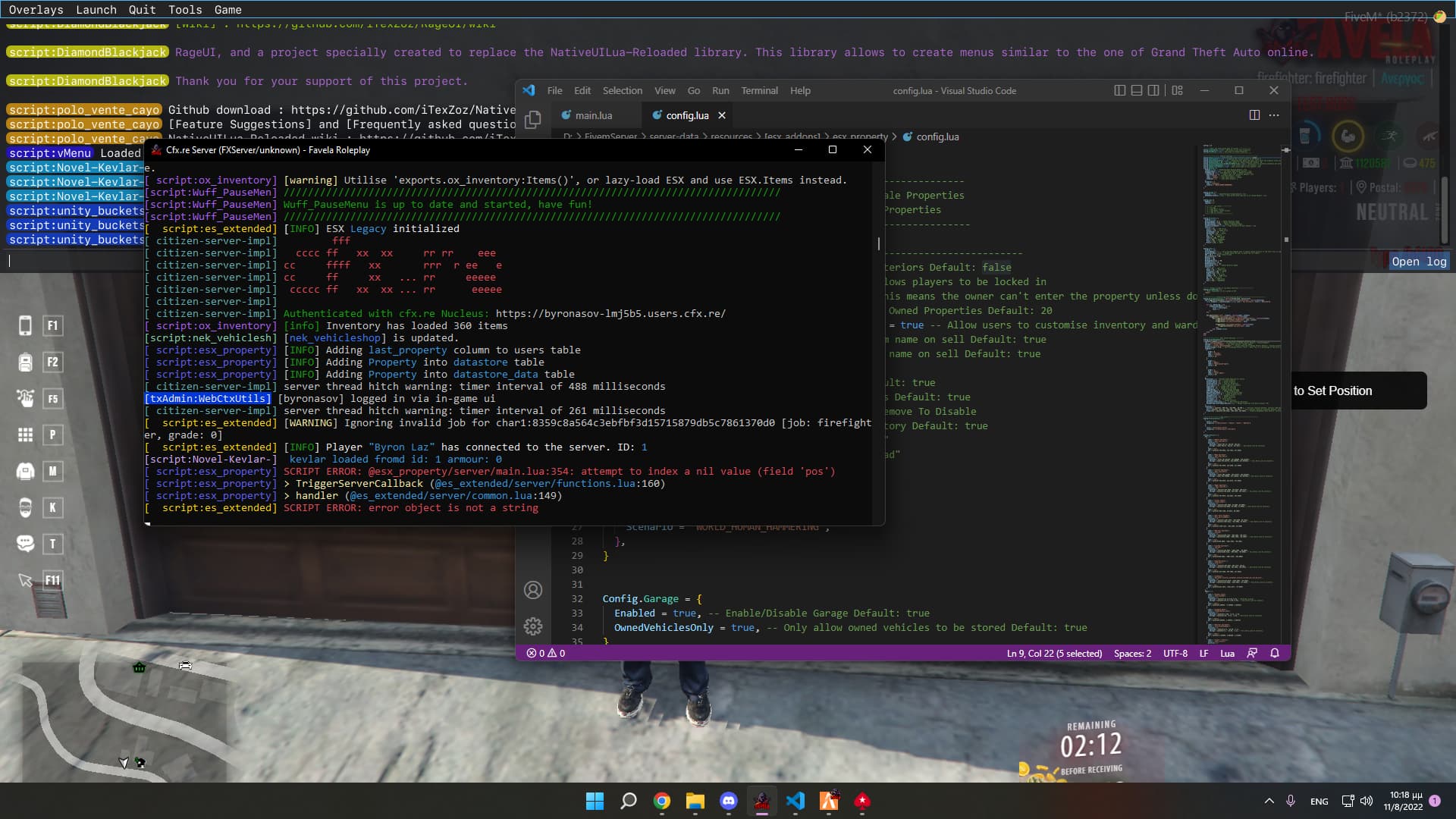1456x819 pixels.
Task: Click the F11 cursor icon
Action: coord(25,580)
